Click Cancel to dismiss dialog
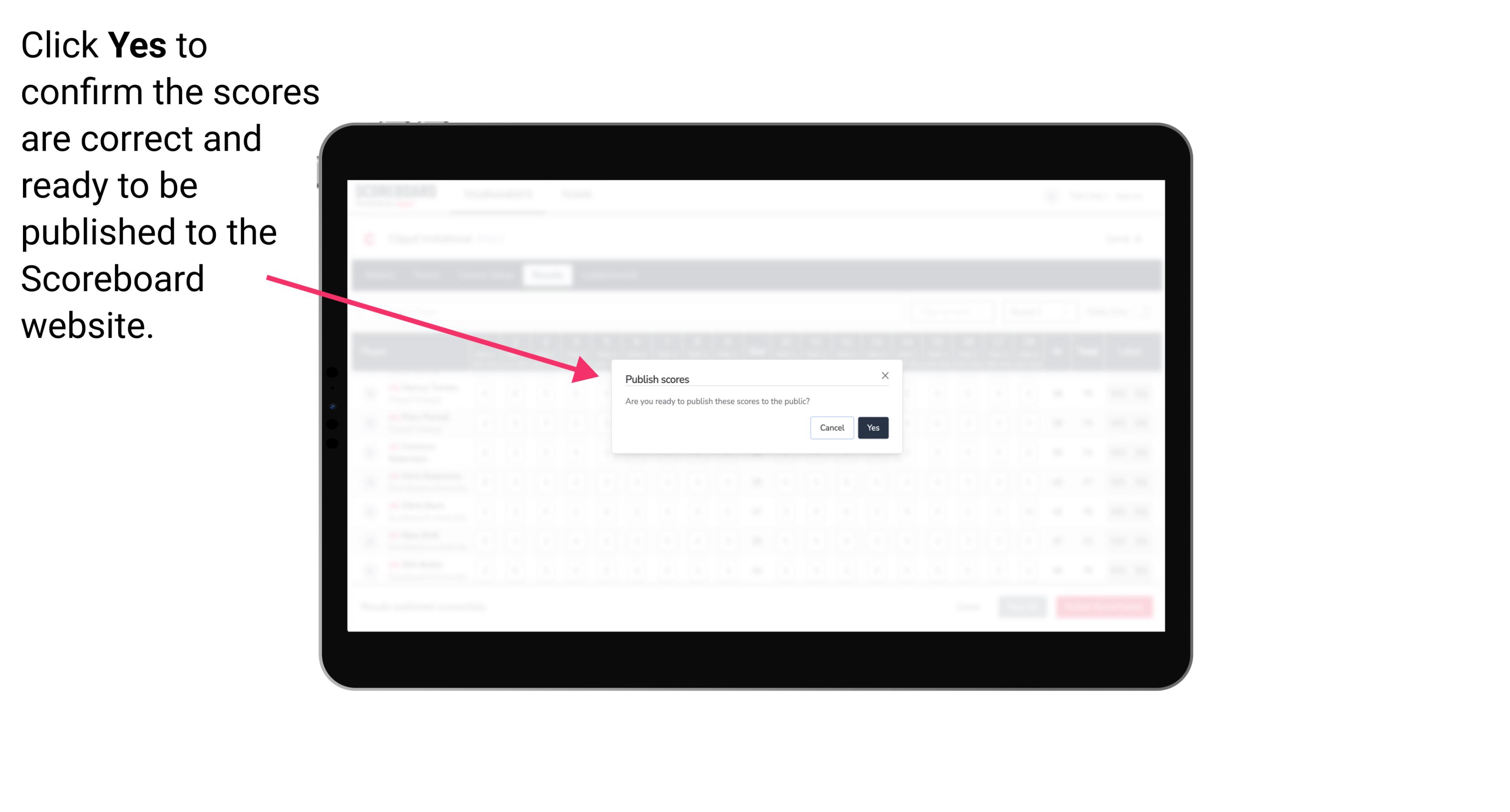 832,427
